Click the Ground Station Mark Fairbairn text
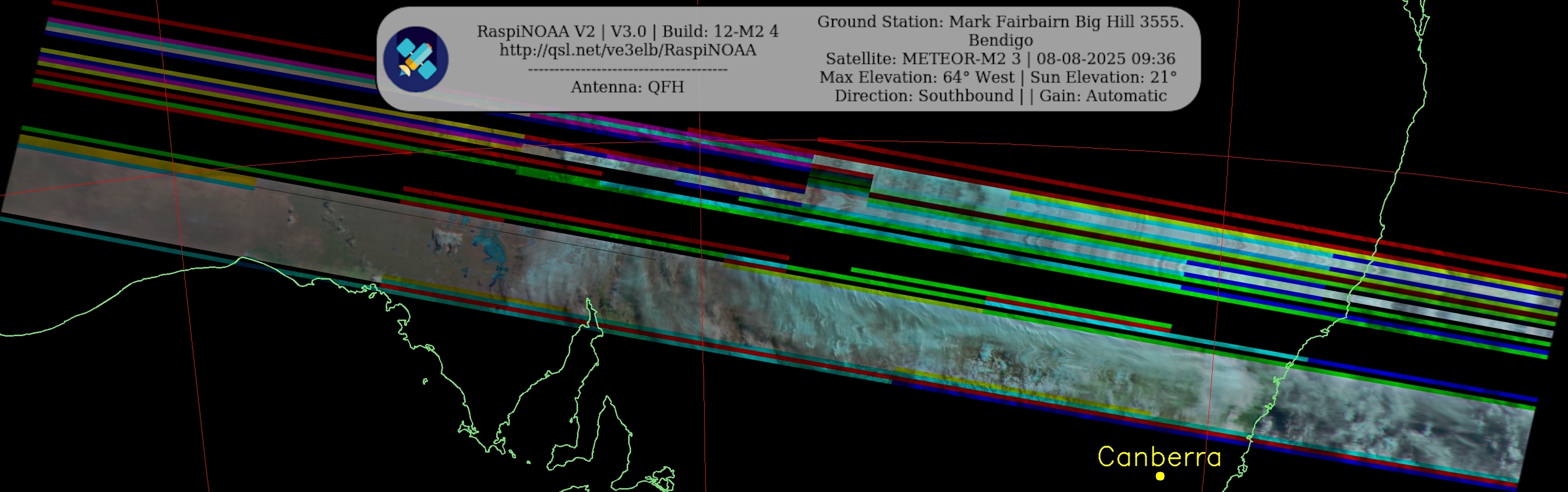This screenshot has height=492, width=1568. click(1000, 22)
